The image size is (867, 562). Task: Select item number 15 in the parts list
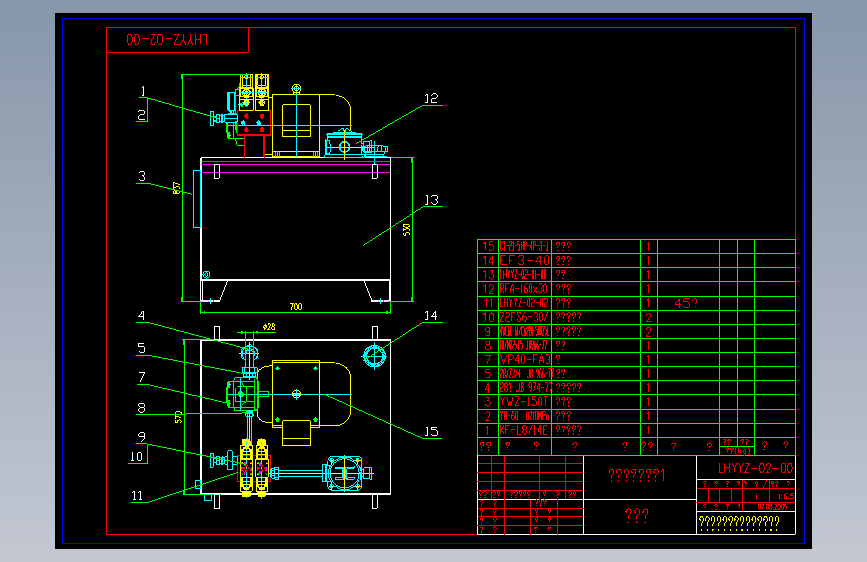488,246
